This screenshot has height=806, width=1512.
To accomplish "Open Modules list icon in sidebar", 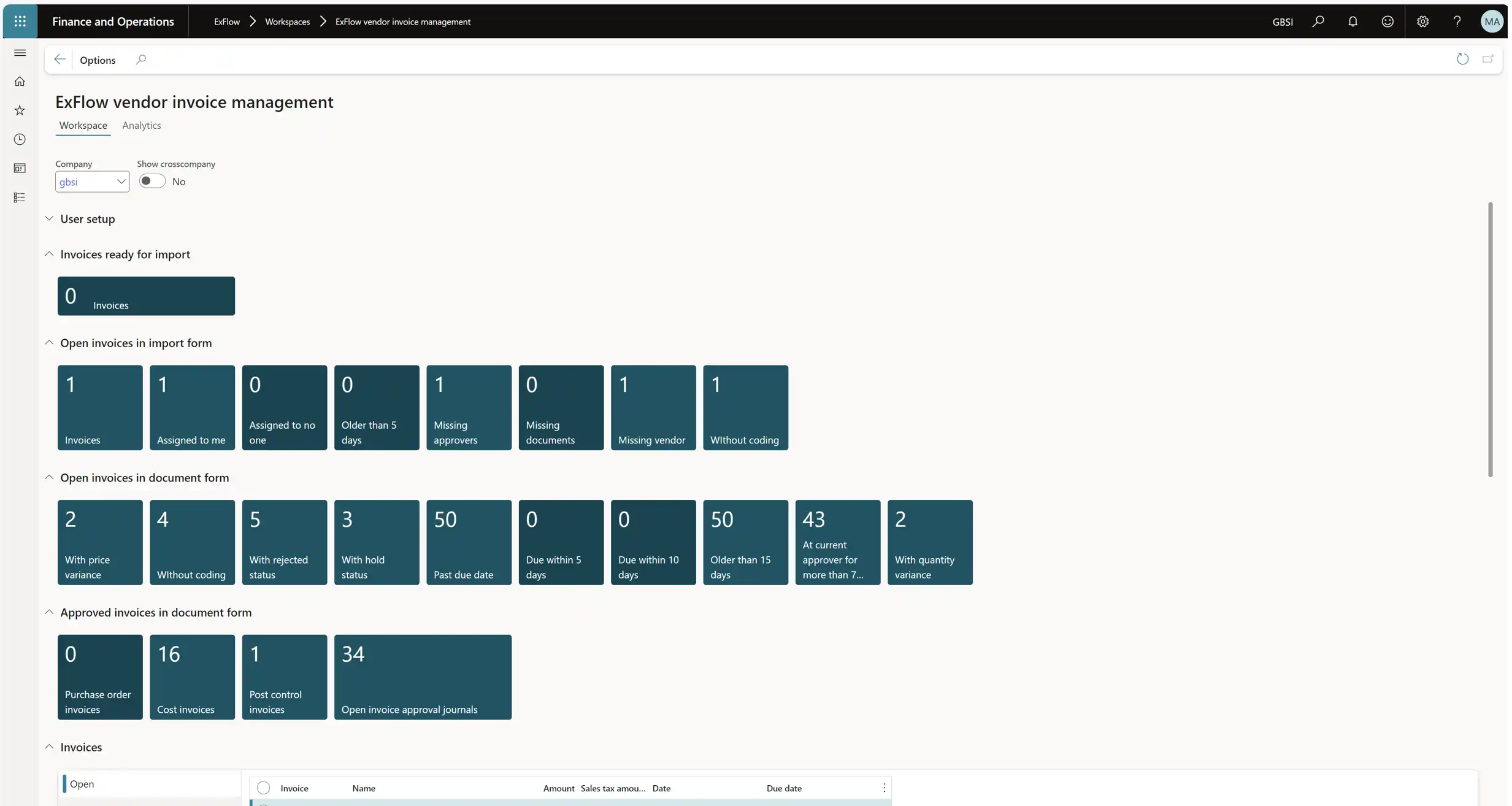I will click(x=20, y=198).
